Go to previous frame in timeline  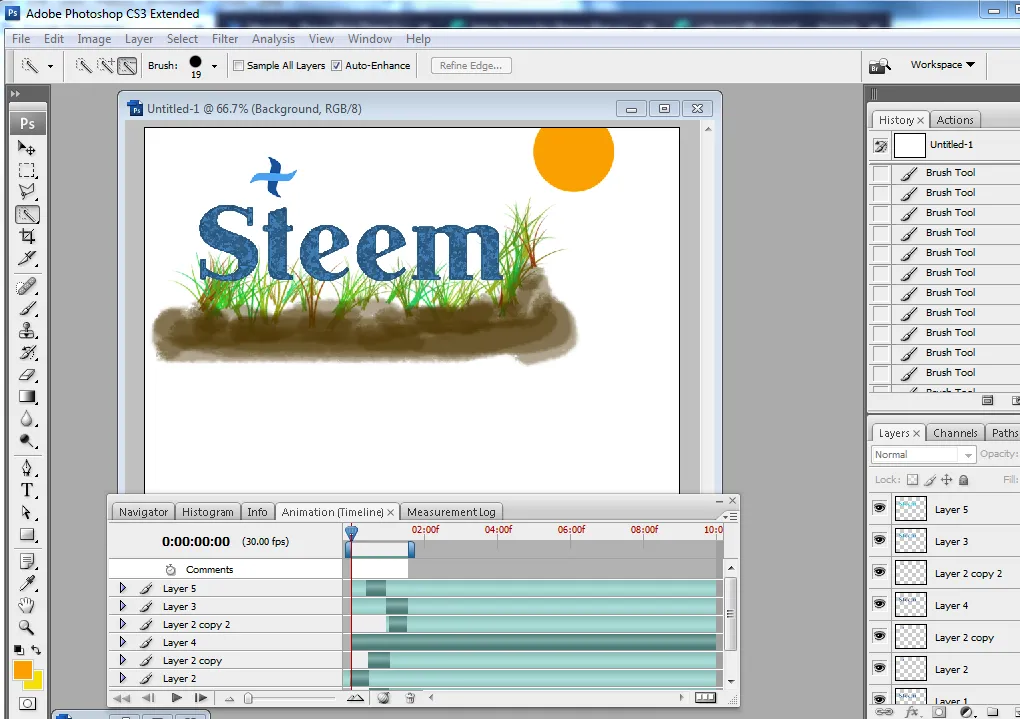point(148,698)
